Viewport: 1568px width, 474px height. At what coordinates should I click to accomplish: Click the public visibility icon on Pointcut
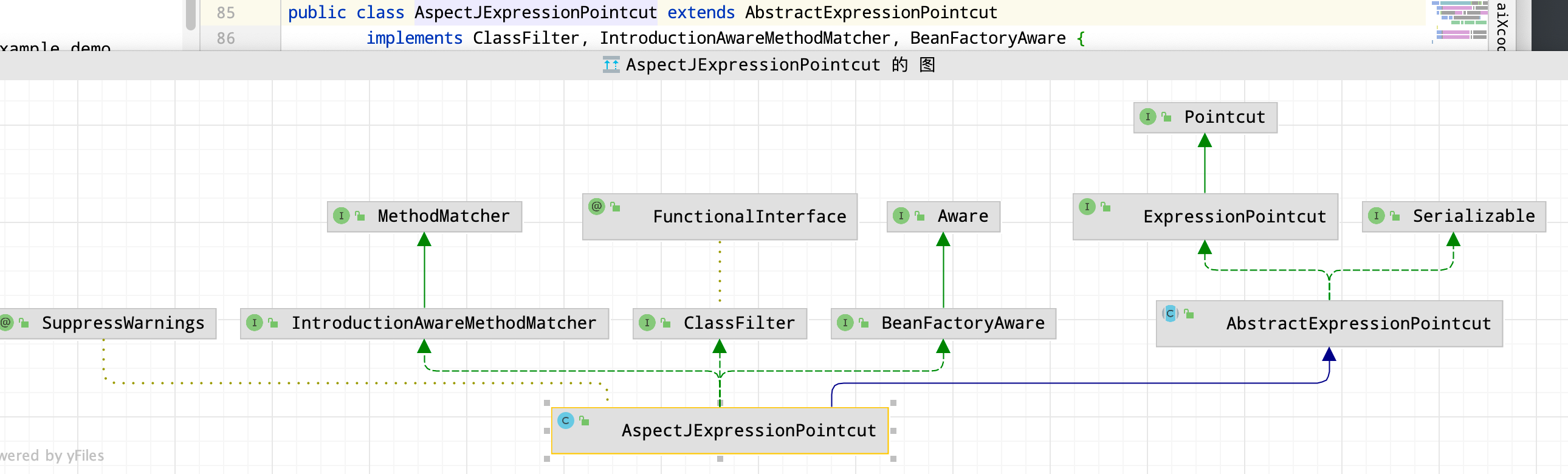click(x=1166, y=117)
